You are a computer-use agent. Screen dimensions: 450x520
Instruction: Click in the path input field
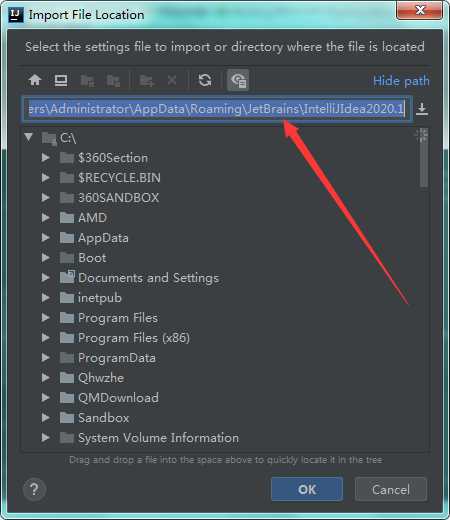[x=217, y=109]
